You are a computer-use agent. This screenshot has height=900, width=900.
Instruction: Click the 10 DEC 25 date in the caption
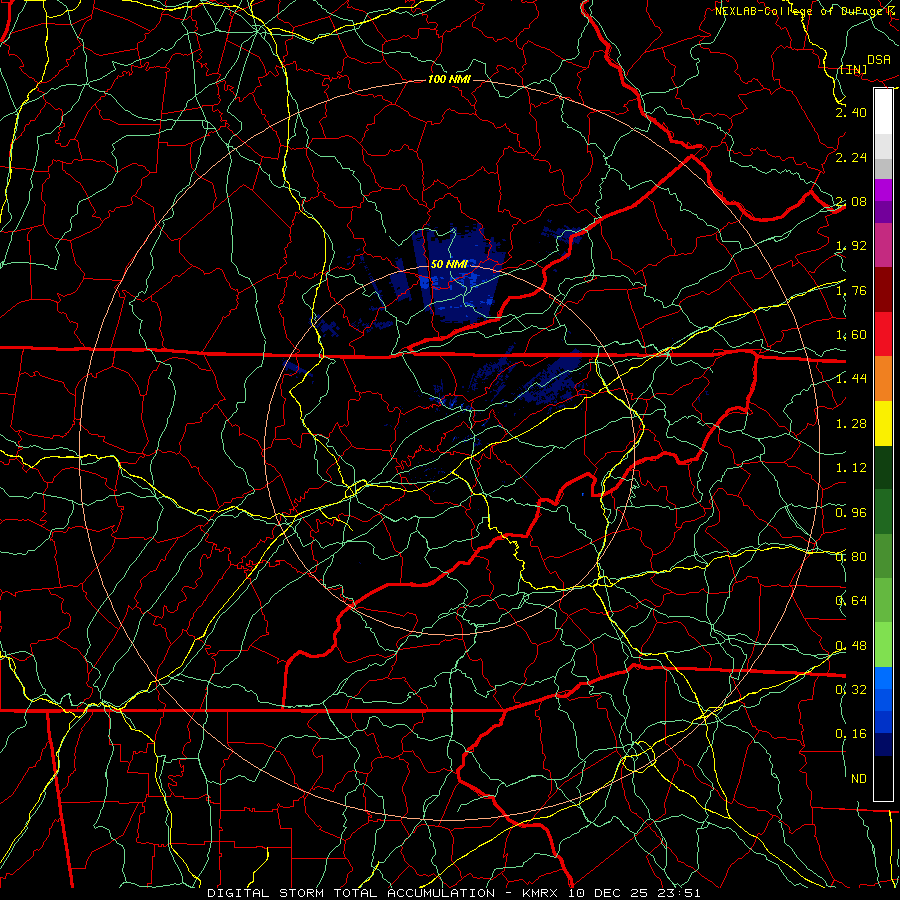pos(606,893)
